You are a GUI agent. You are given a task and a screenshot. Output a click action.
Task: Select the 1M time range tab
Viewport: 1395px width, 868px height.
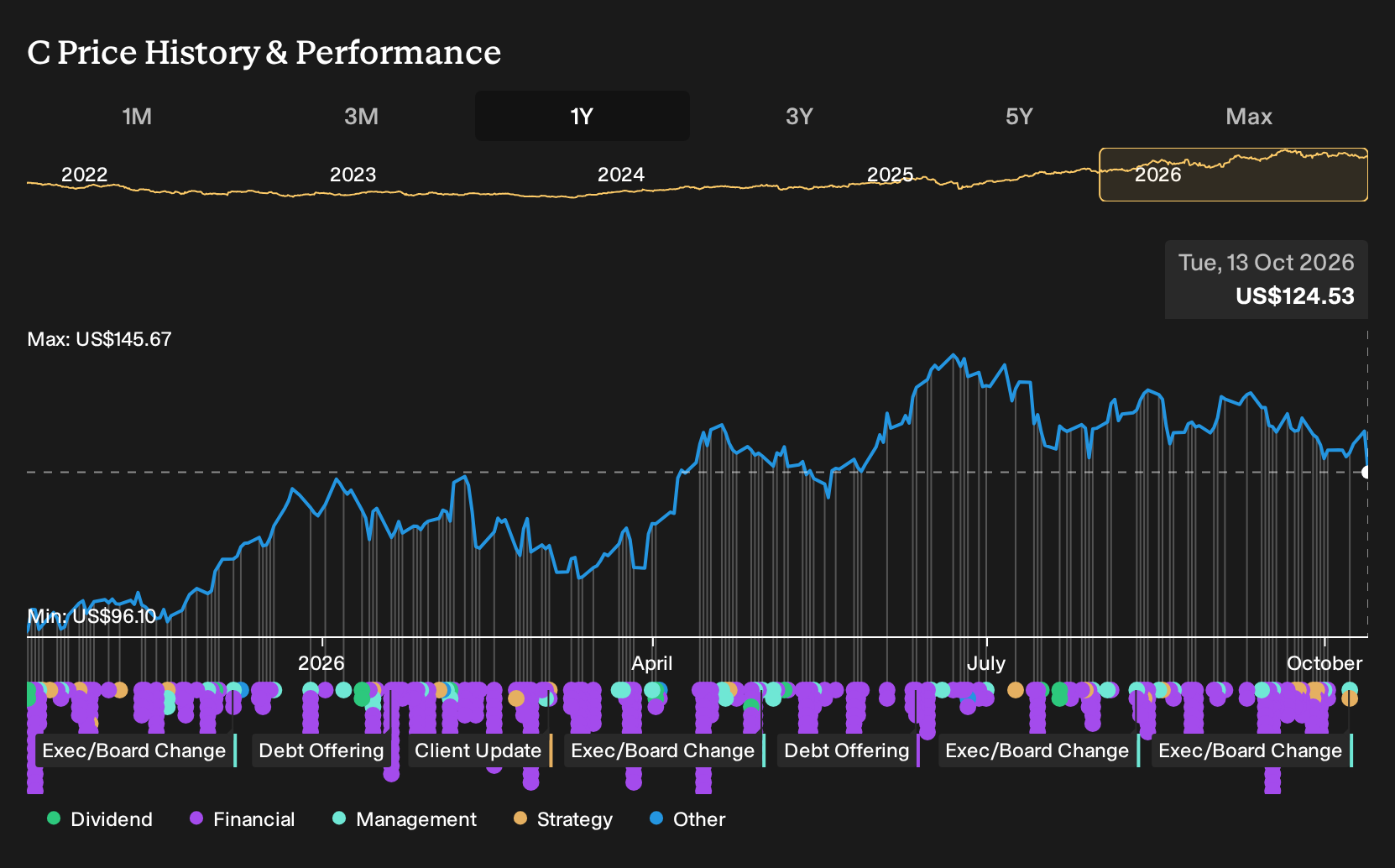137,116
